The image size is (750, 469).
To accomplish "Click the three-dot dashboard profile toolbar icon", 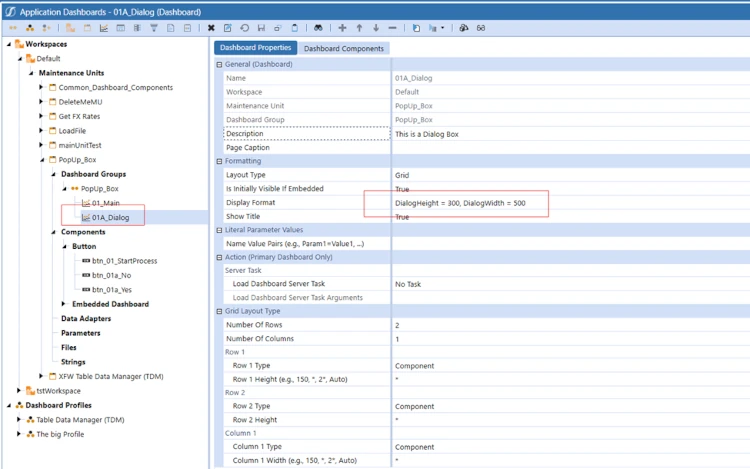I will coord(30,28).
